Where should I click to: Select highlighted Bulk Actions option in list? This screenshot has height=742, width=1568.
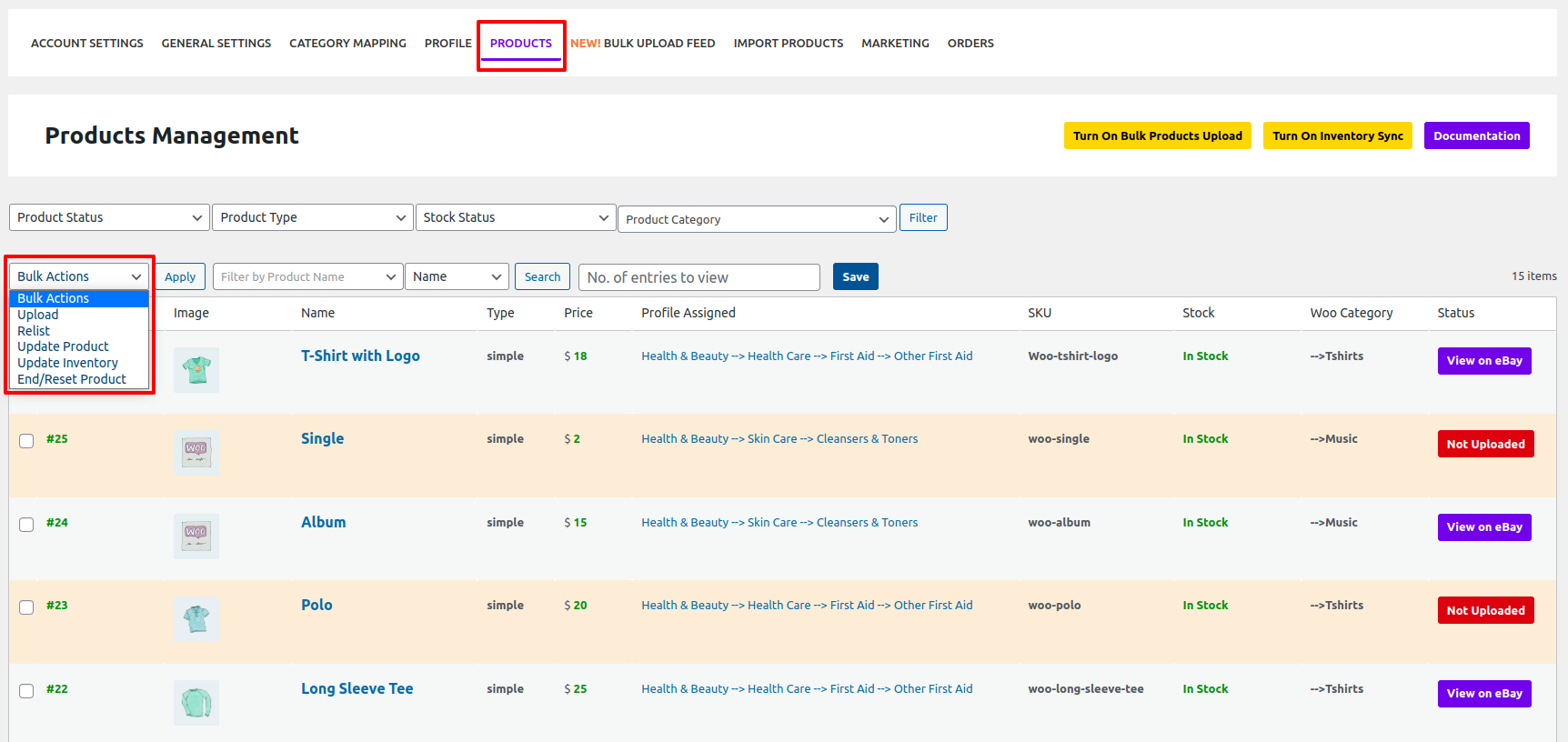pos(79,298)
